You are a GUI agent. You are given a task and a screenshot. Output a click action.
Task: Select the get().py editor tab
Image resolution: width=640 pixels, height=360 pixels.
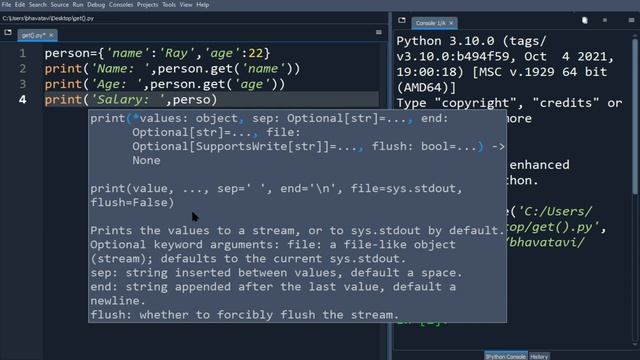pos(34,36)
